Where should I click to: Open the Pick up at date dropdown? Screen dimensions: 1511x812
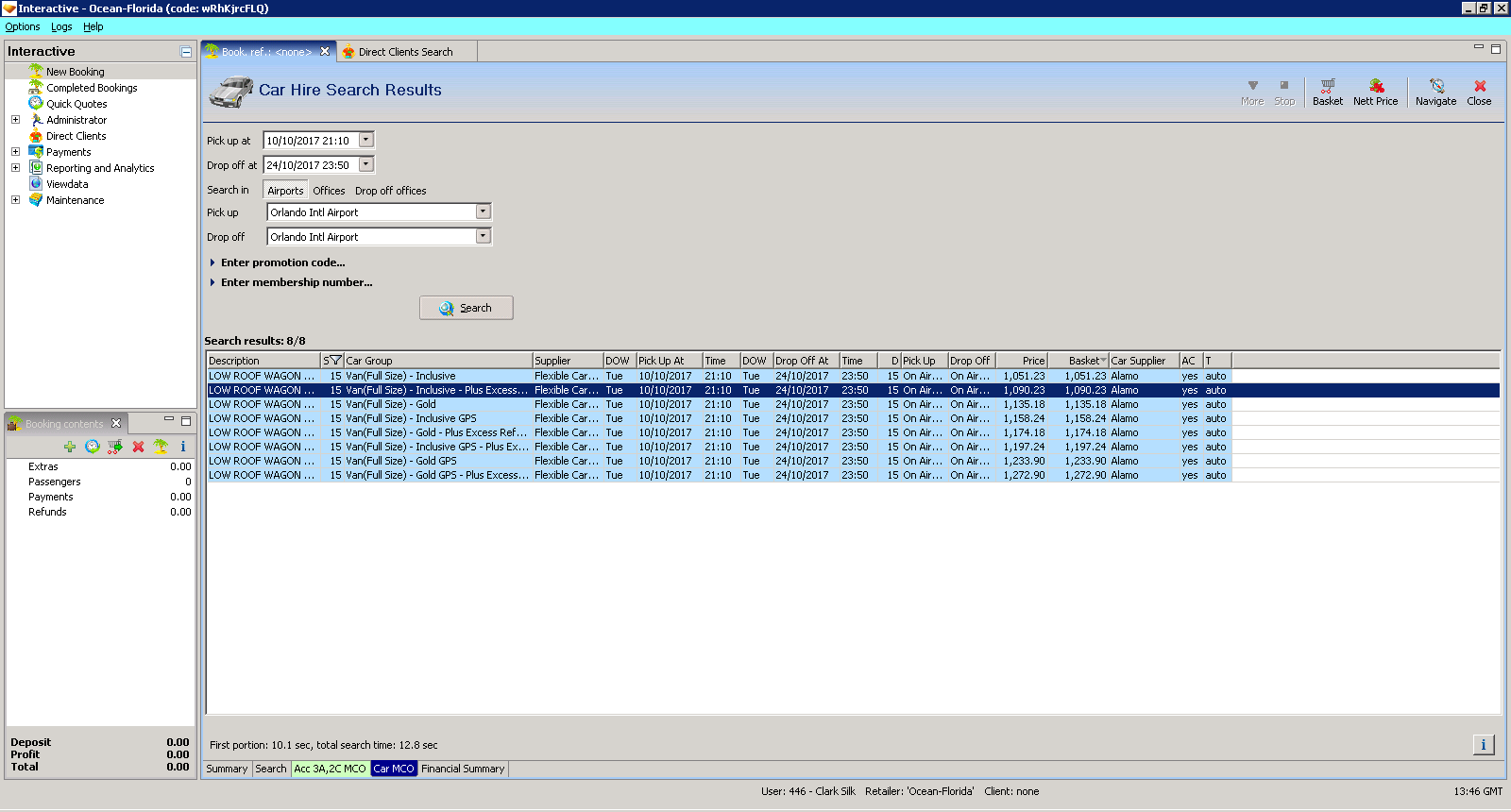tap(366, 140)
